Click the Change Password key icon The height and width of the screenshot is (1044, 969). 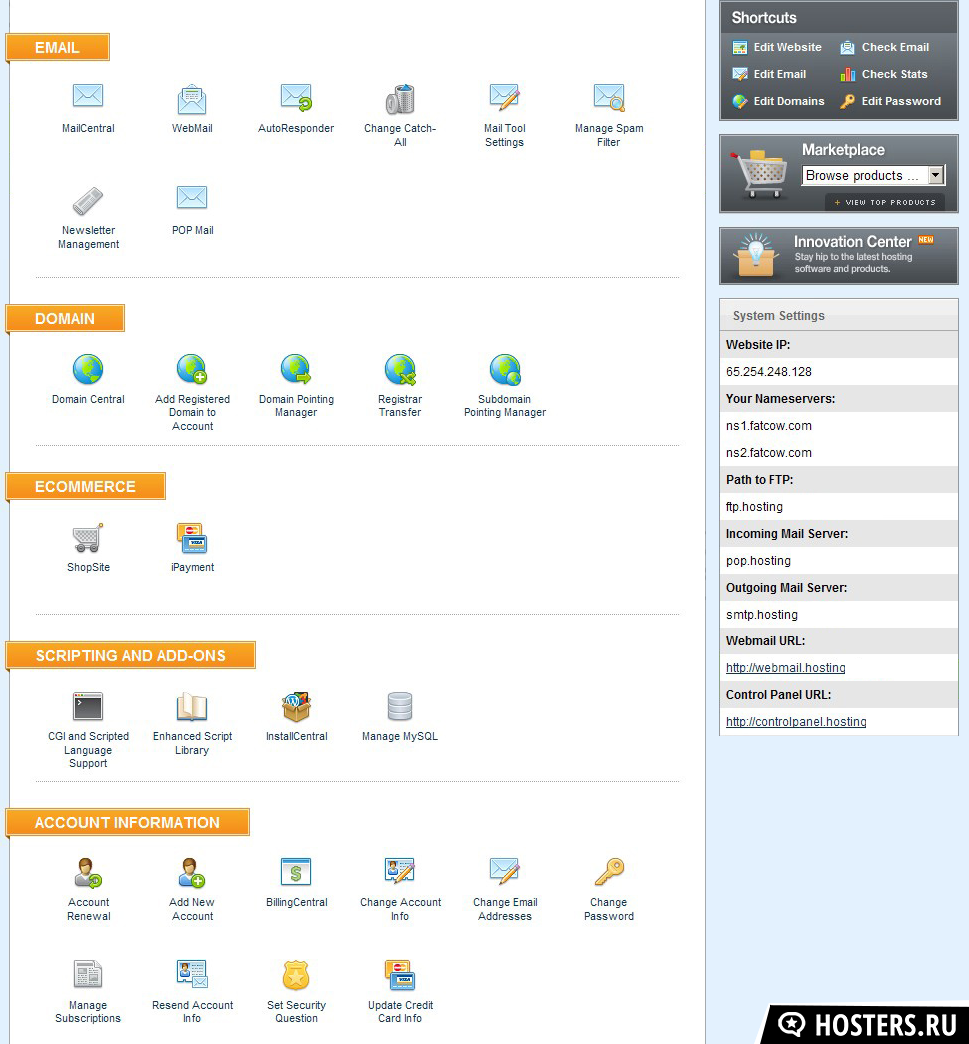tap(609, 872)
